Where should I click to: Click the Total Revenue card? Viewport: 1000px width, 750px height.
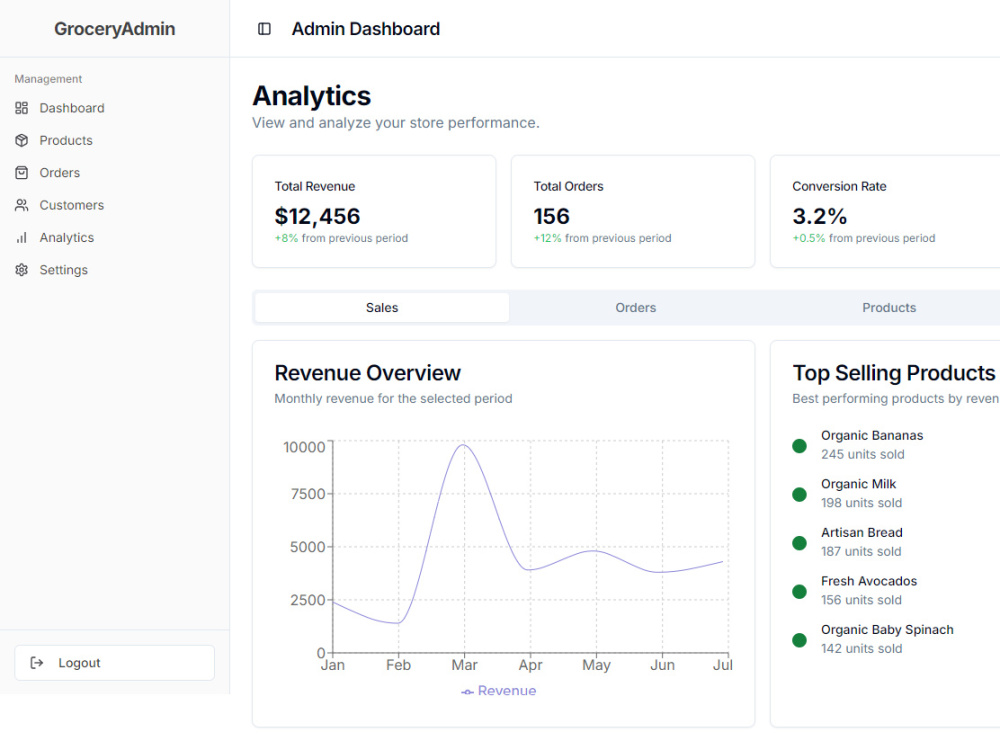coord(374,212)
